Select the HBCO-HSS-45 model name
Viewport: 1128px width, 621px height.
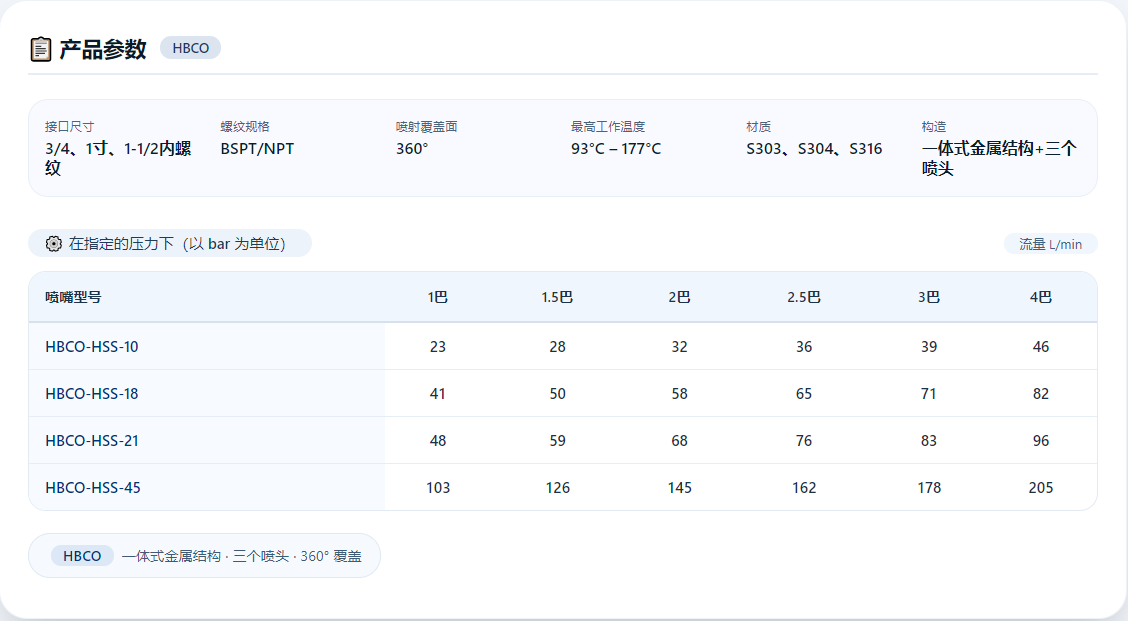point(93,488)
